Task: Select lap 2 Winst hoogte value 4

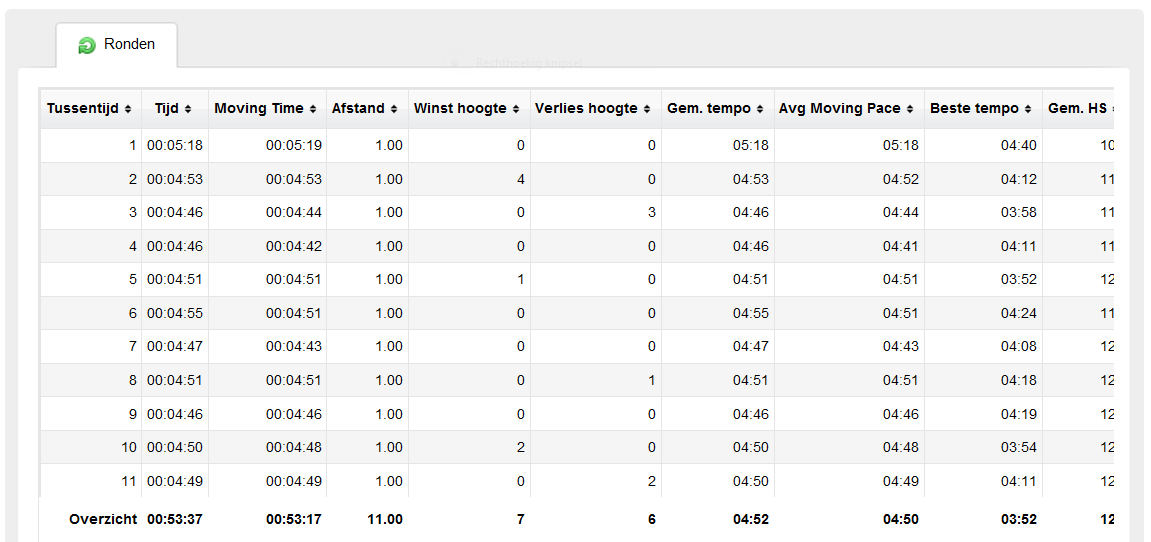Action: click(469, 179)
